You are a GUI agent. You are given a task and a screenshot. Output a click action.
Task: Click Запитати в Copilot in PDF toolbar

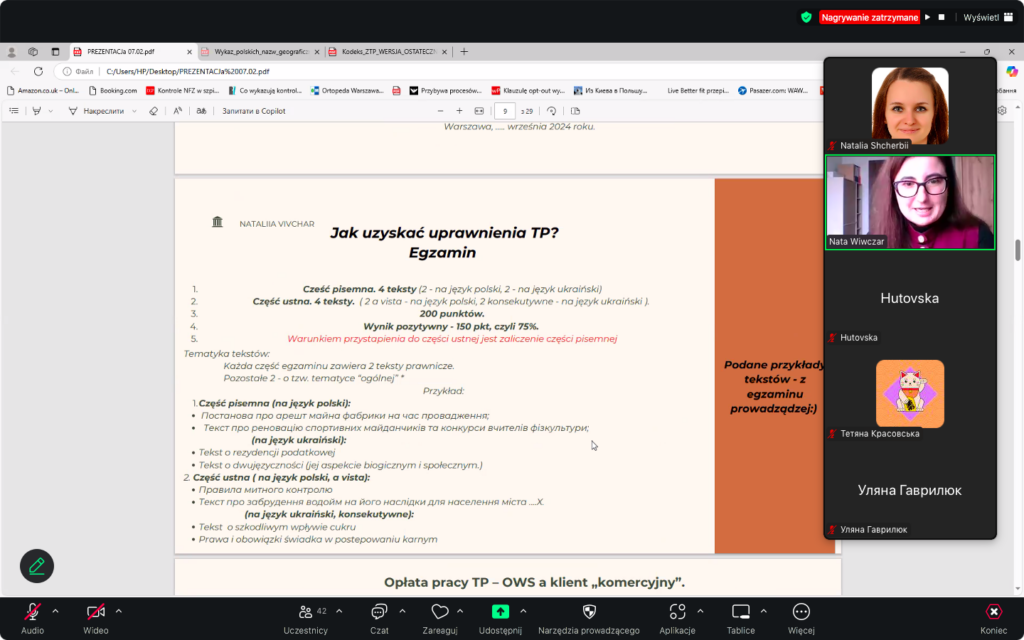[253, 111]
